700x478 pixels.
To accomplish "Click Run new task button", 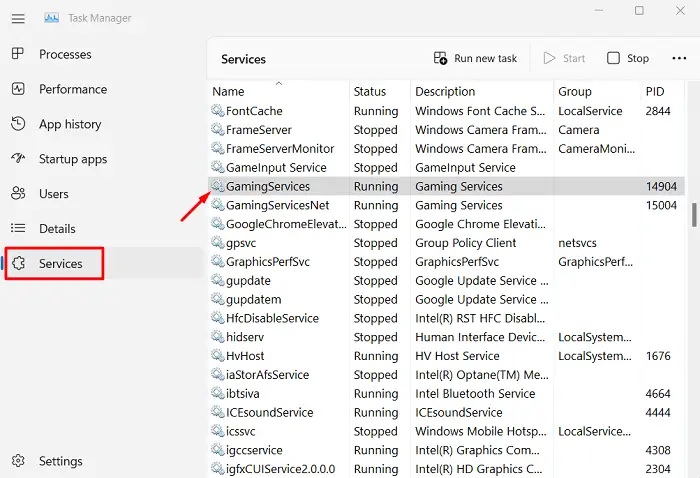I will point(475,58).
